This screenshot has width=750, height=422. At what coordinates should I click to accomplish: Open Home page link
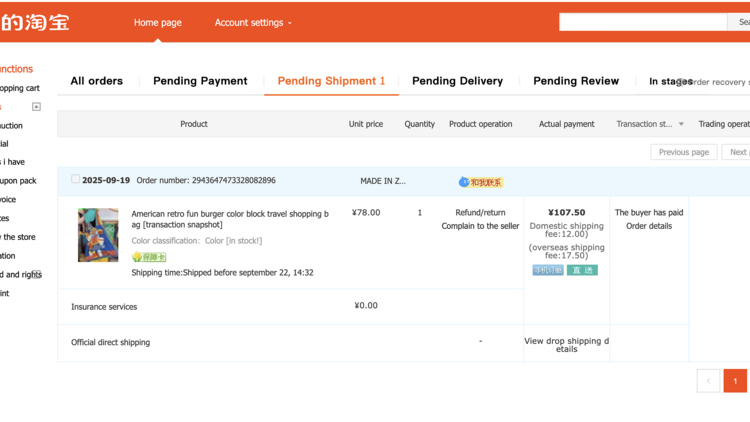tap(157, 22)
